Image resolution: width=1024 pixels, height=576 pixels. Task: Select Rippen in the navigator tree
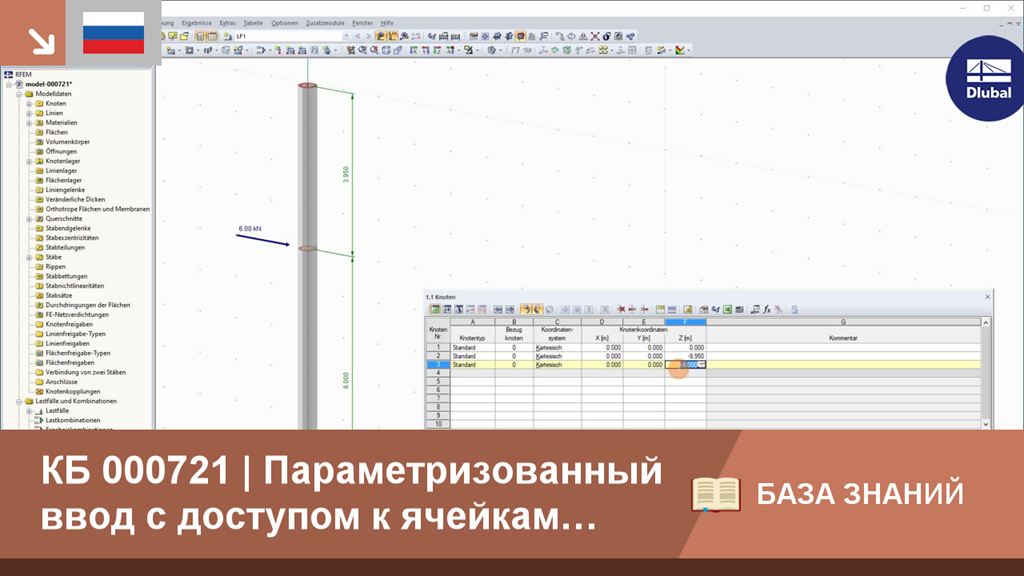56,266
